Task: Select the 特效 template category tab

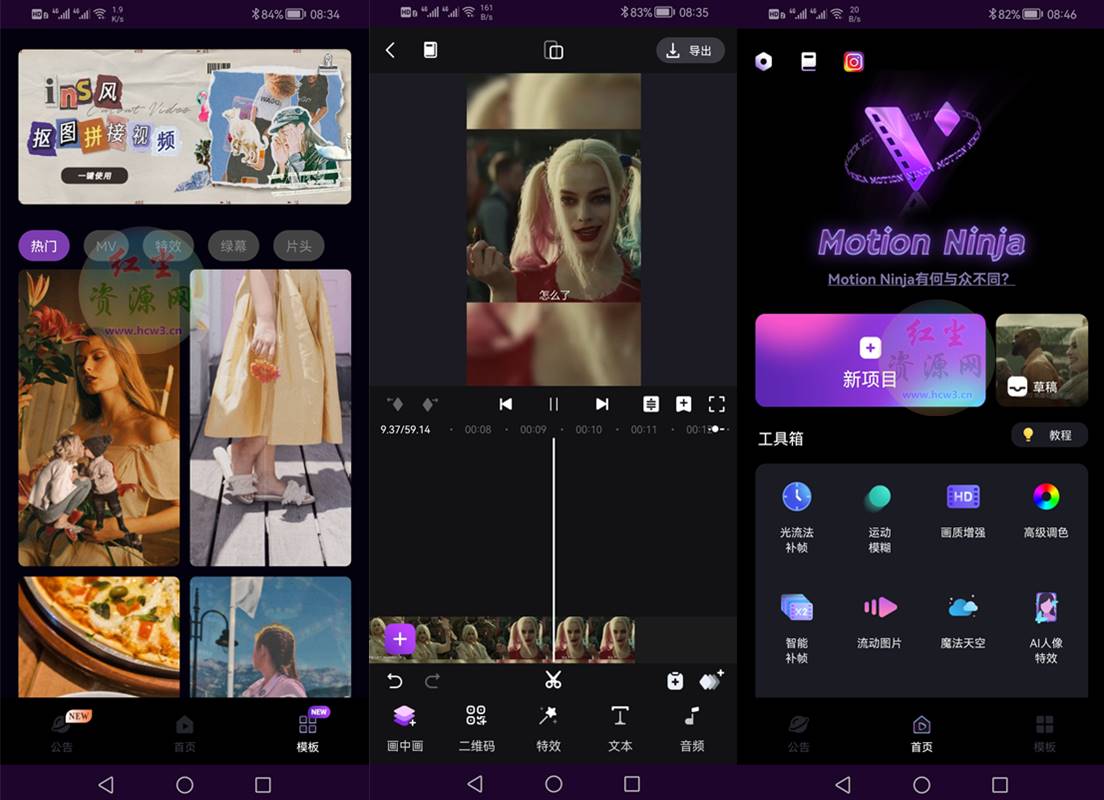Action: click(168, 246)
